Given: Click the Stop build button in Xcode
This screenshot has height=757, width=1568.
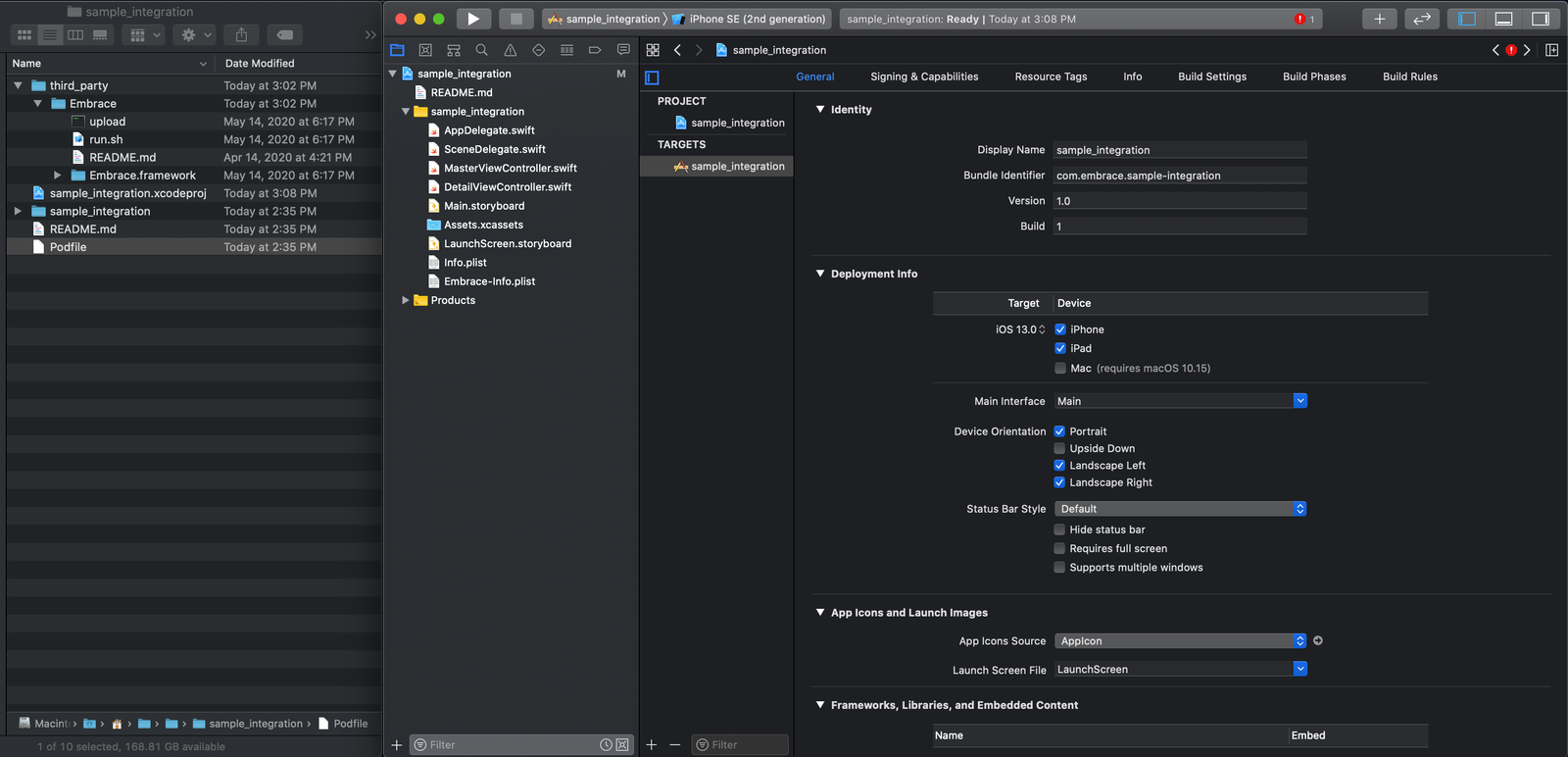Looking at the screenshot, I should (516, 19).
